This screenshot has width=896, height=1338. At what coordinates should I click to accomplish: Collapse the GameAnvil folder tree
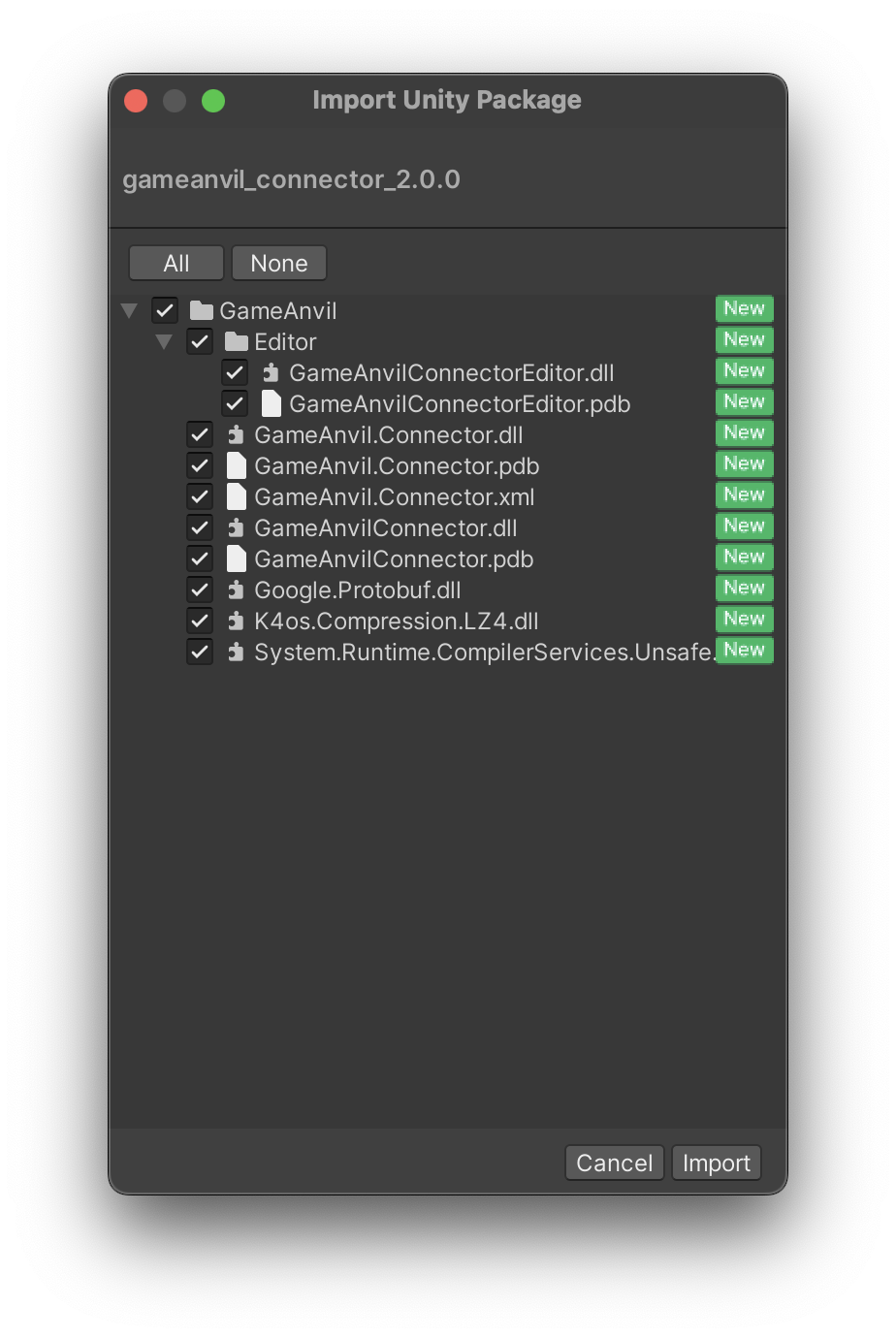tap(129, 311)
